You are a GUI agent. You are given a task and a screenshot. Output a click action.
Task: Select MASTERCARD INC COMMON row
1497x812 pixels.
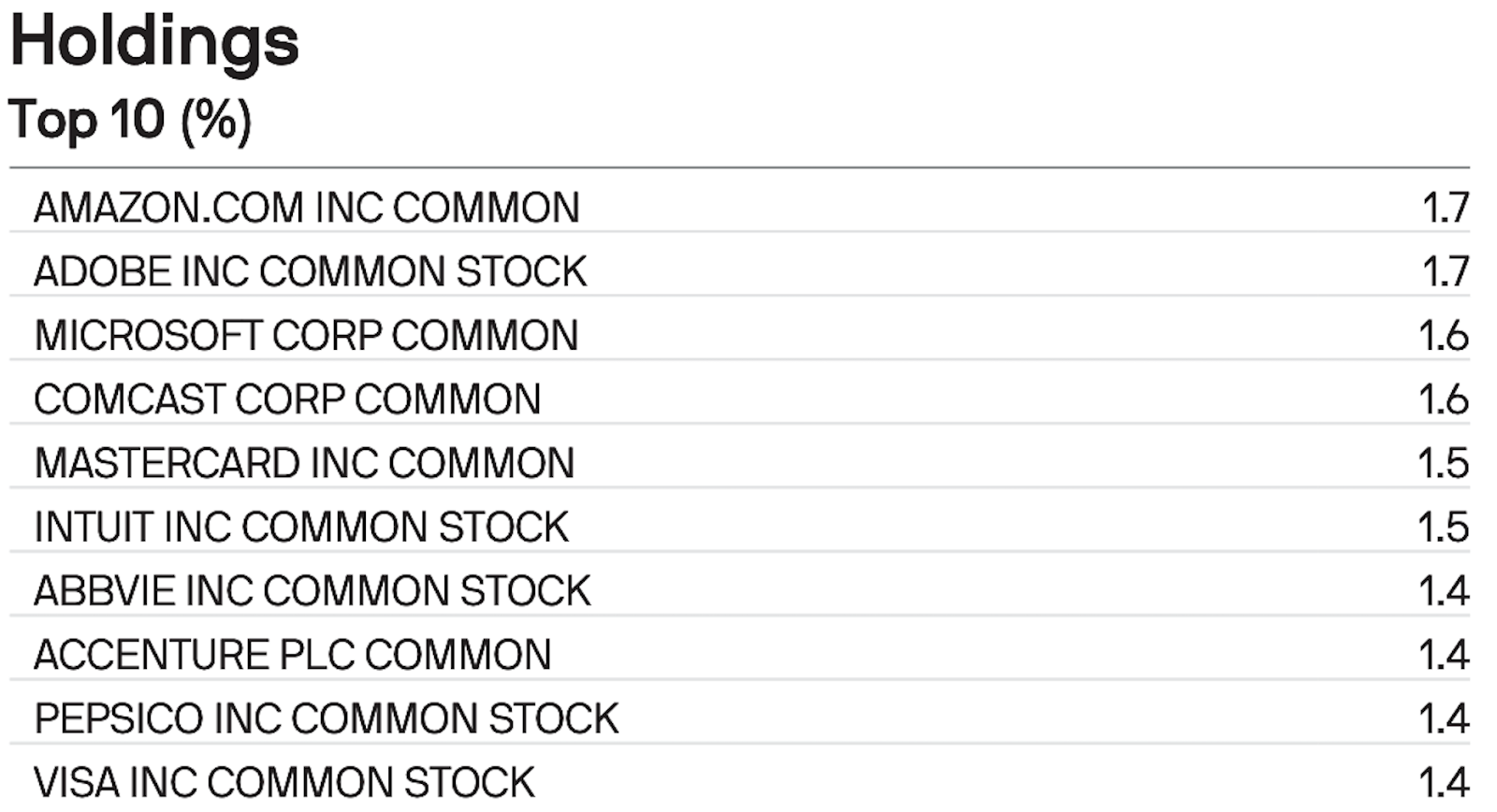point(304,463)
